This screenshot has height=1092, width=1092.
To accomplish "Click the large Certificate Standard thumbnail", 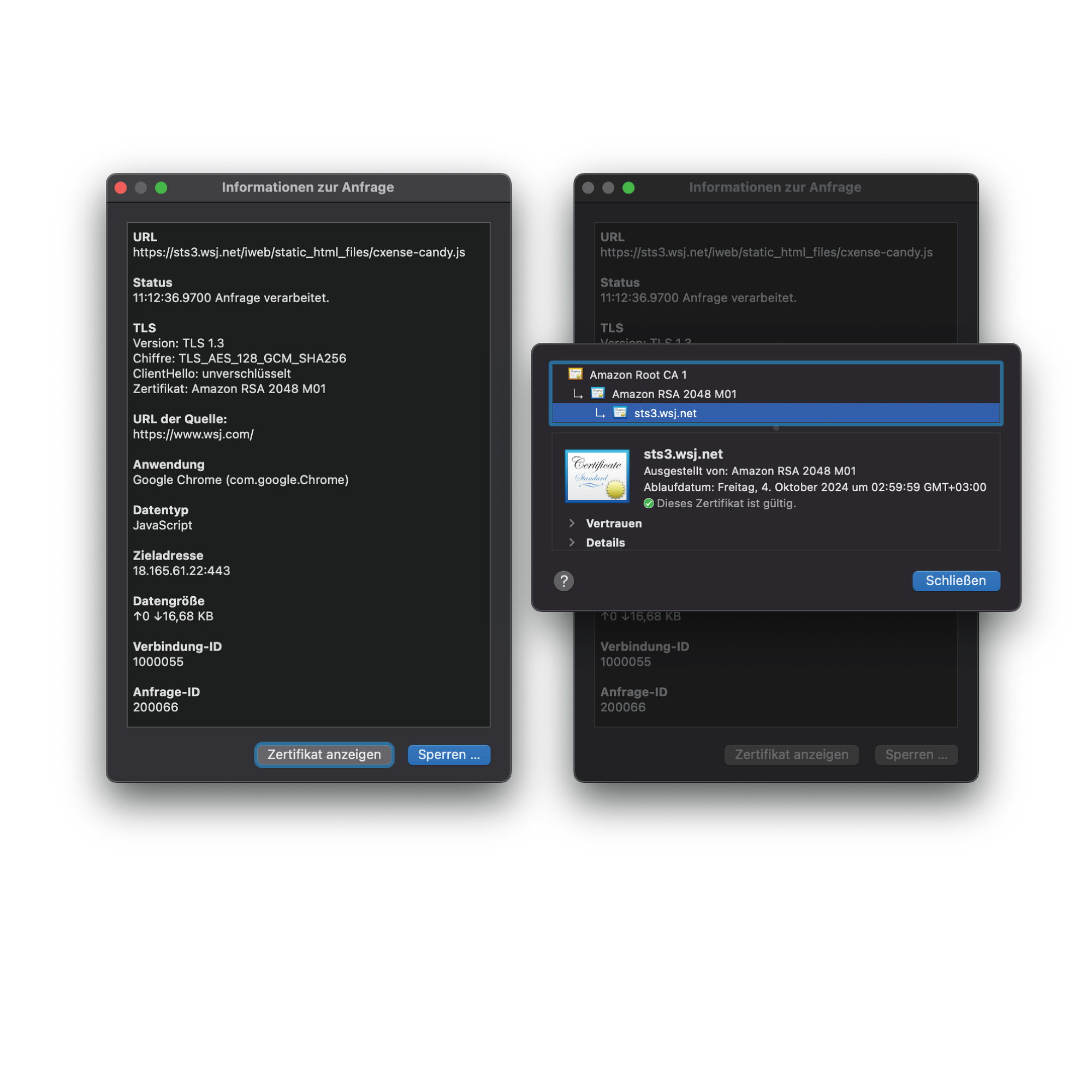I will tap(597, 476).
